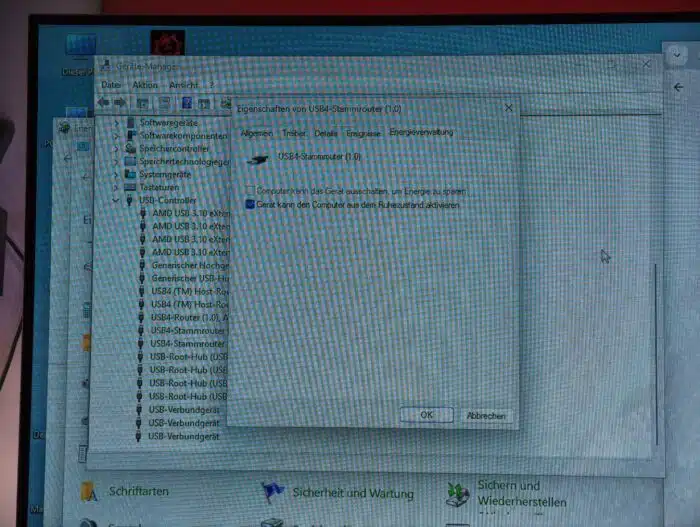Image resolution: width=700 pixels, height=527 pixels.
Task: Open the Schriftarten link in Control Panel
Action: 139,491
